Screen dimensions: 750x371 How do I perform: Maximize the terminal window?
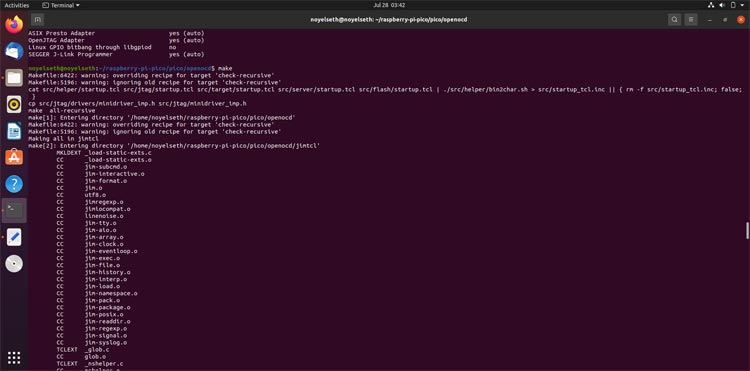point(725,20)
